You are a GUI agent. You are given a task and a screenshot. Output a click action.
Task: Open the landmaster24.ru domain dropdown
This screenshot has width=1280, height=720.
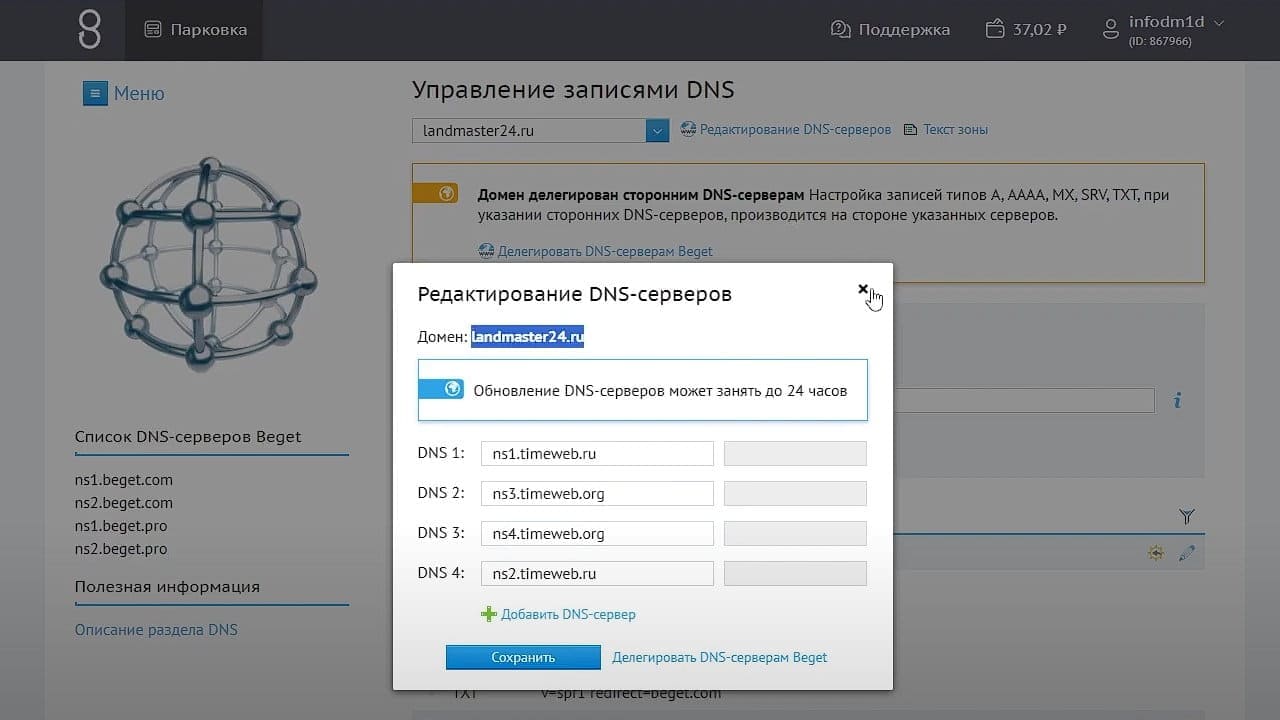point(657,130)
